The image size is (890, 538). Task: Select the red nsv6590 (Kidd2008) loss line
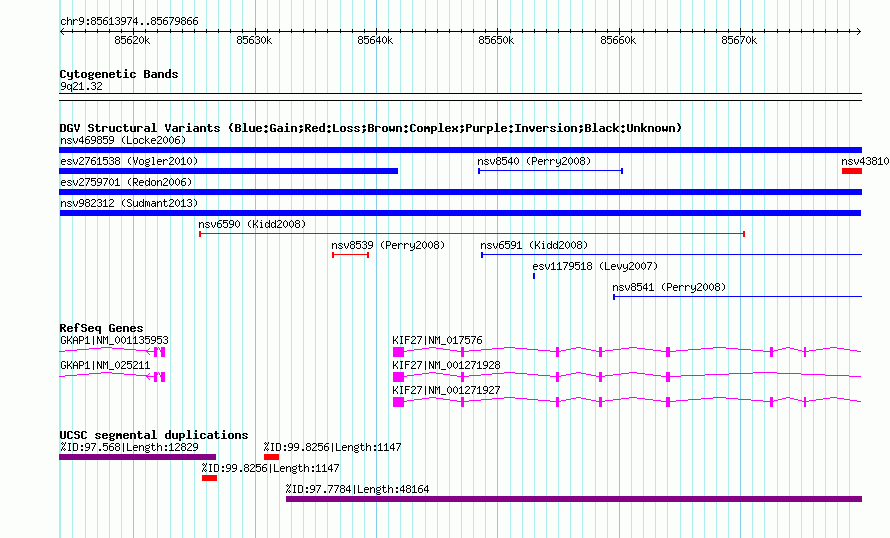click(472, 234)
